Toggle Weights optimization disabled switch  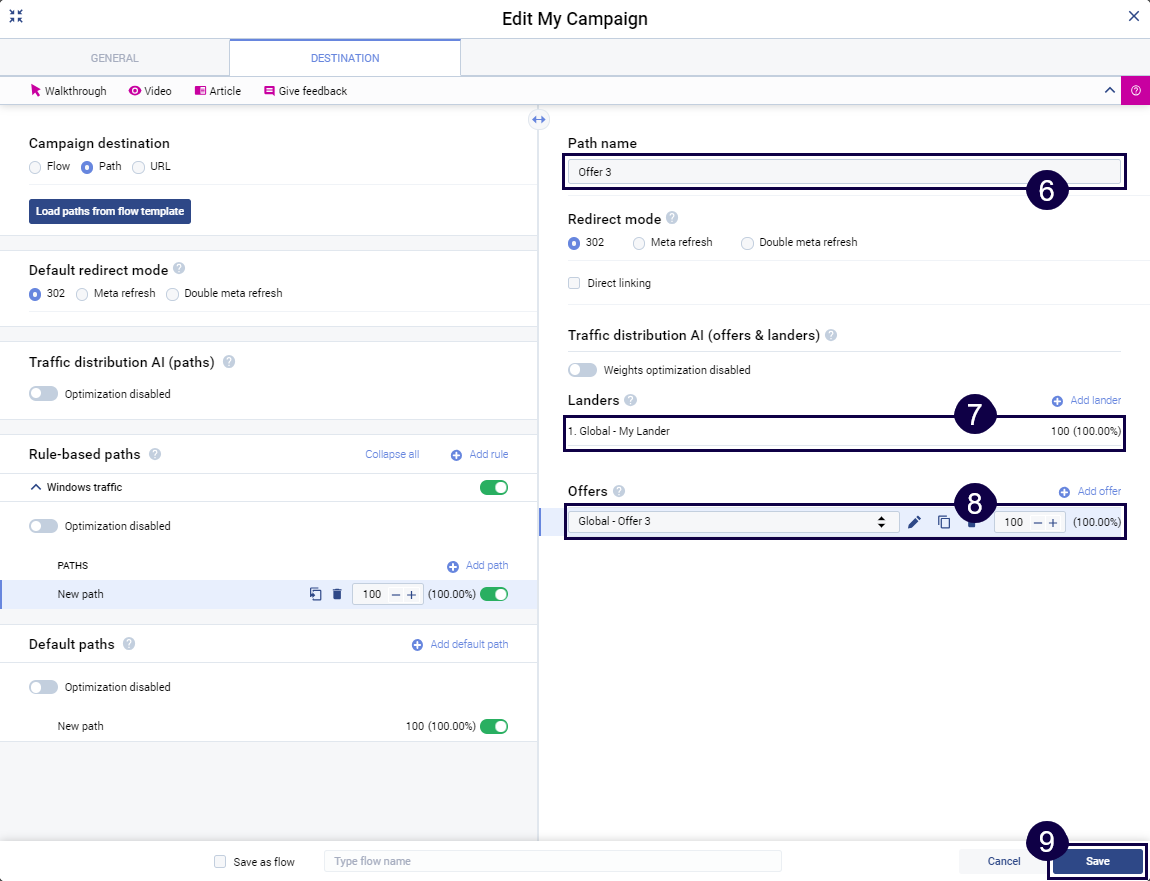tap(582, 370)
